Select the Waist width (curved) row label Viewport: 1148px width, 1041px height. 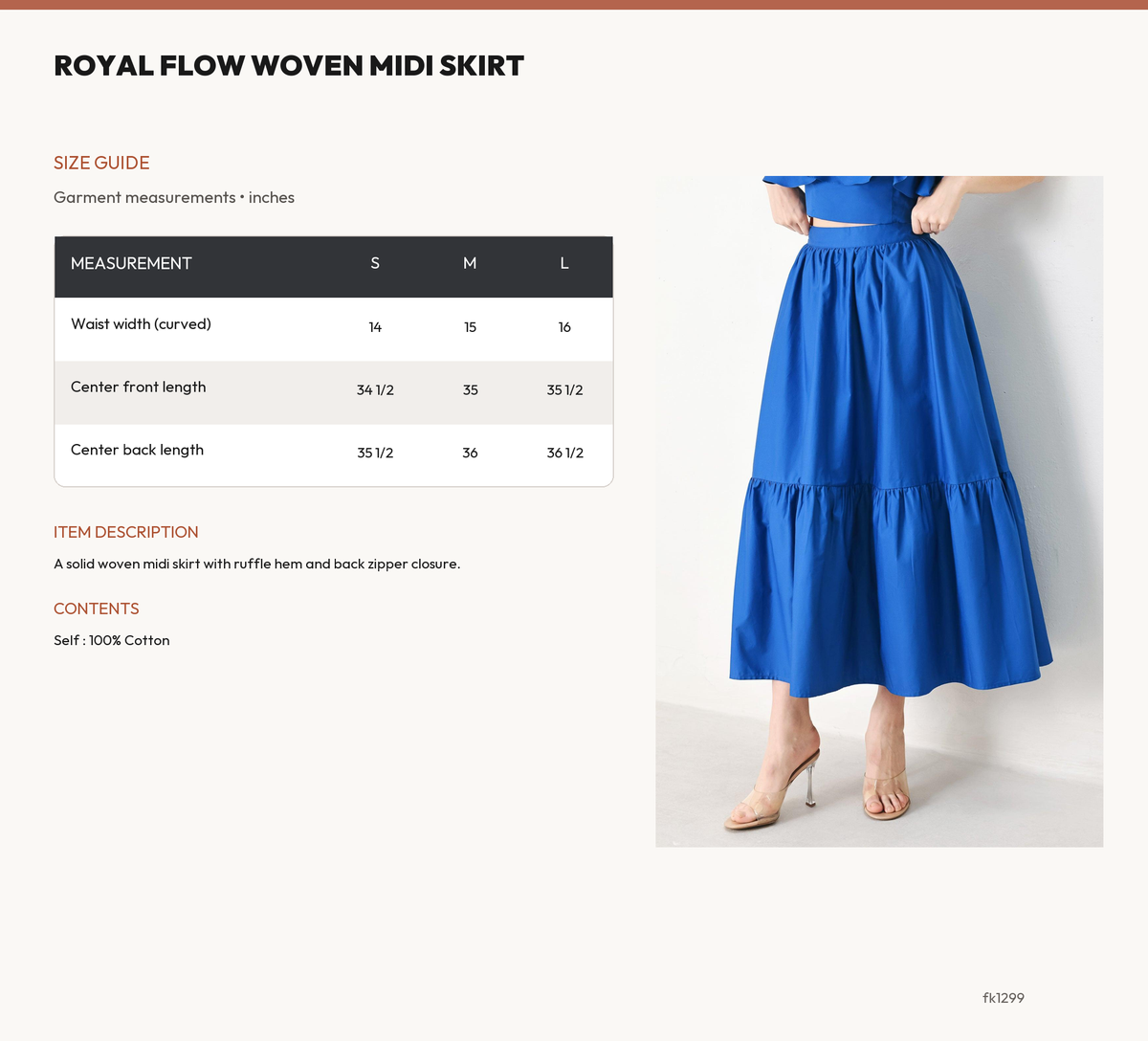(x=141, y=324)
